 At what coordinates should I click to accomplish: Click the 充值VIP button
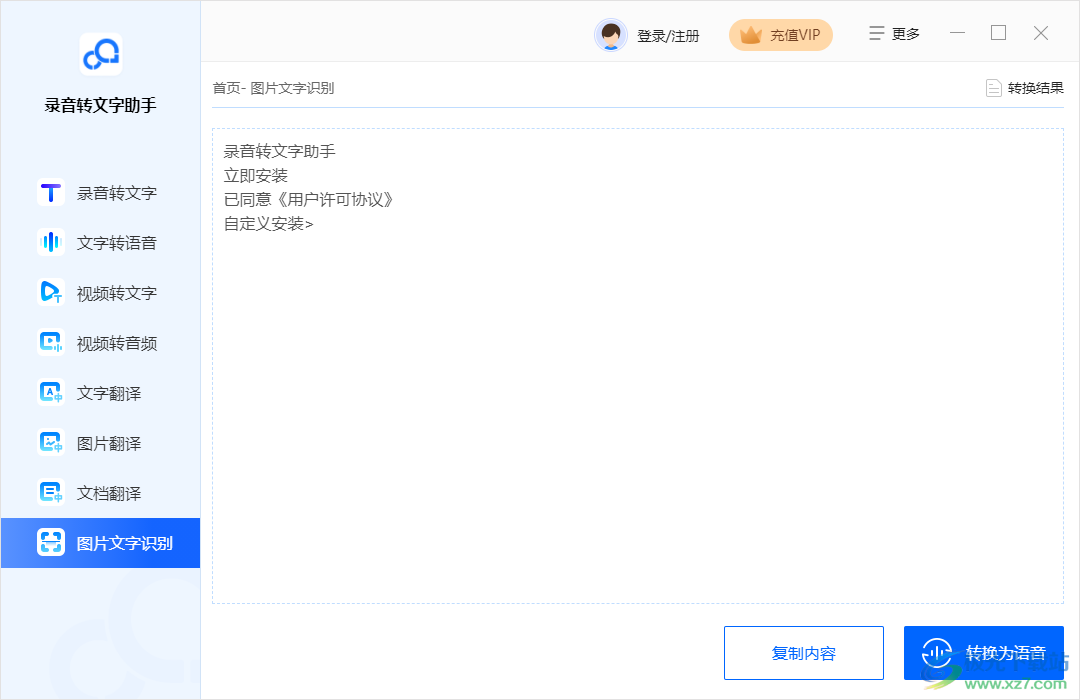[781, 34]
